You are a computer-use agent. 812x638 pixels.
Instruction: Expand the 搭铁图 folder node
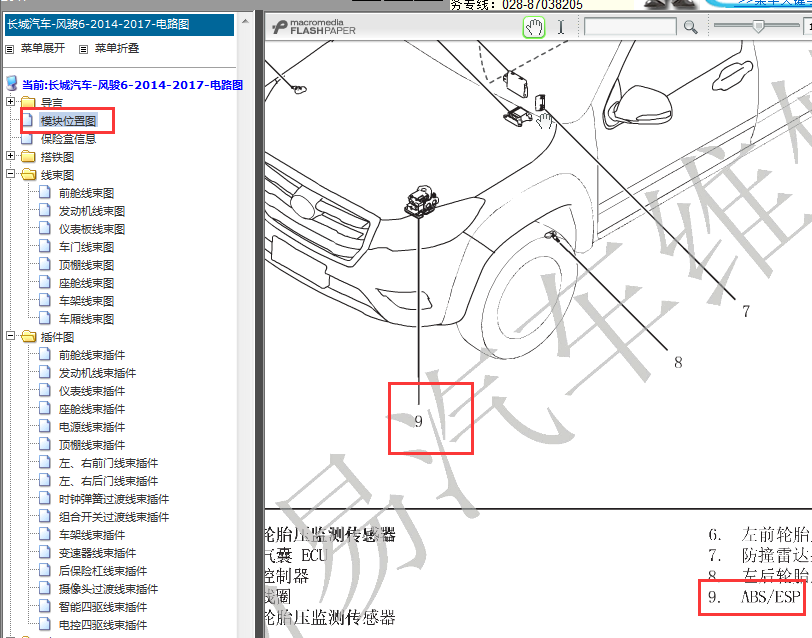click(10, 156)
